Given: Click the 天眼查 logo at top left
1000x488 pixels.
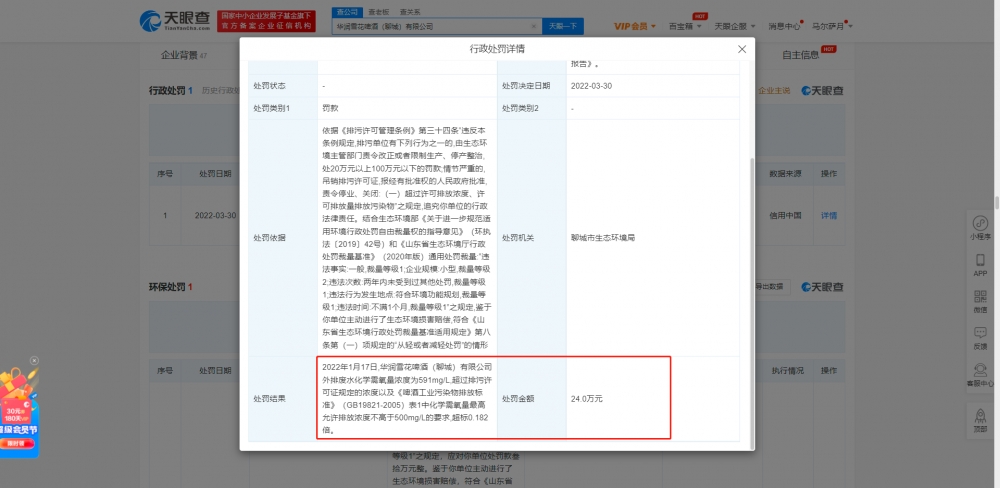Looking at the screenshot, I should click(x=175, y=21).
